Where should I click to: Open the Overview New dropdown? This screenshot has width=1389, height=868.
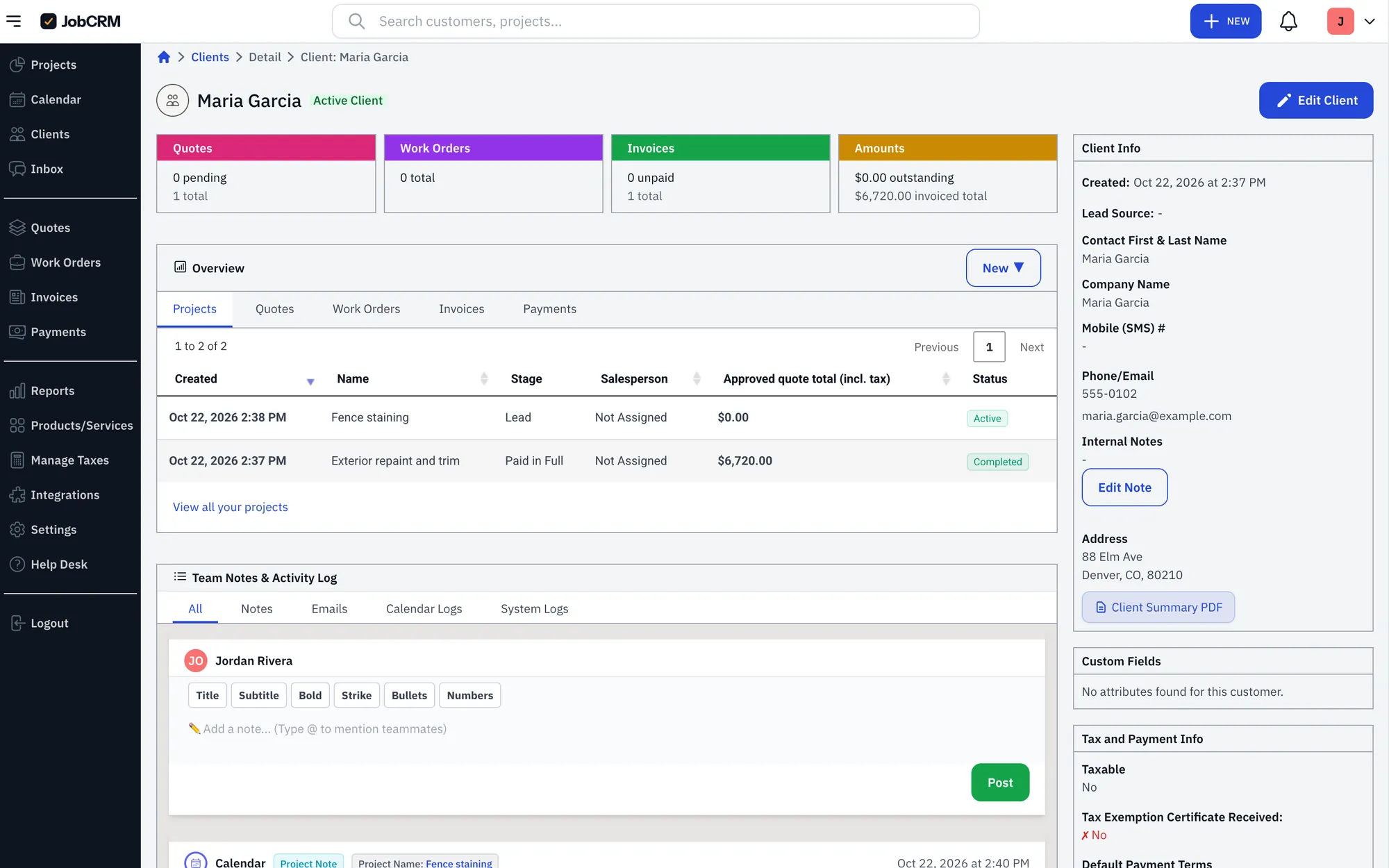[x=1003, y=268]
